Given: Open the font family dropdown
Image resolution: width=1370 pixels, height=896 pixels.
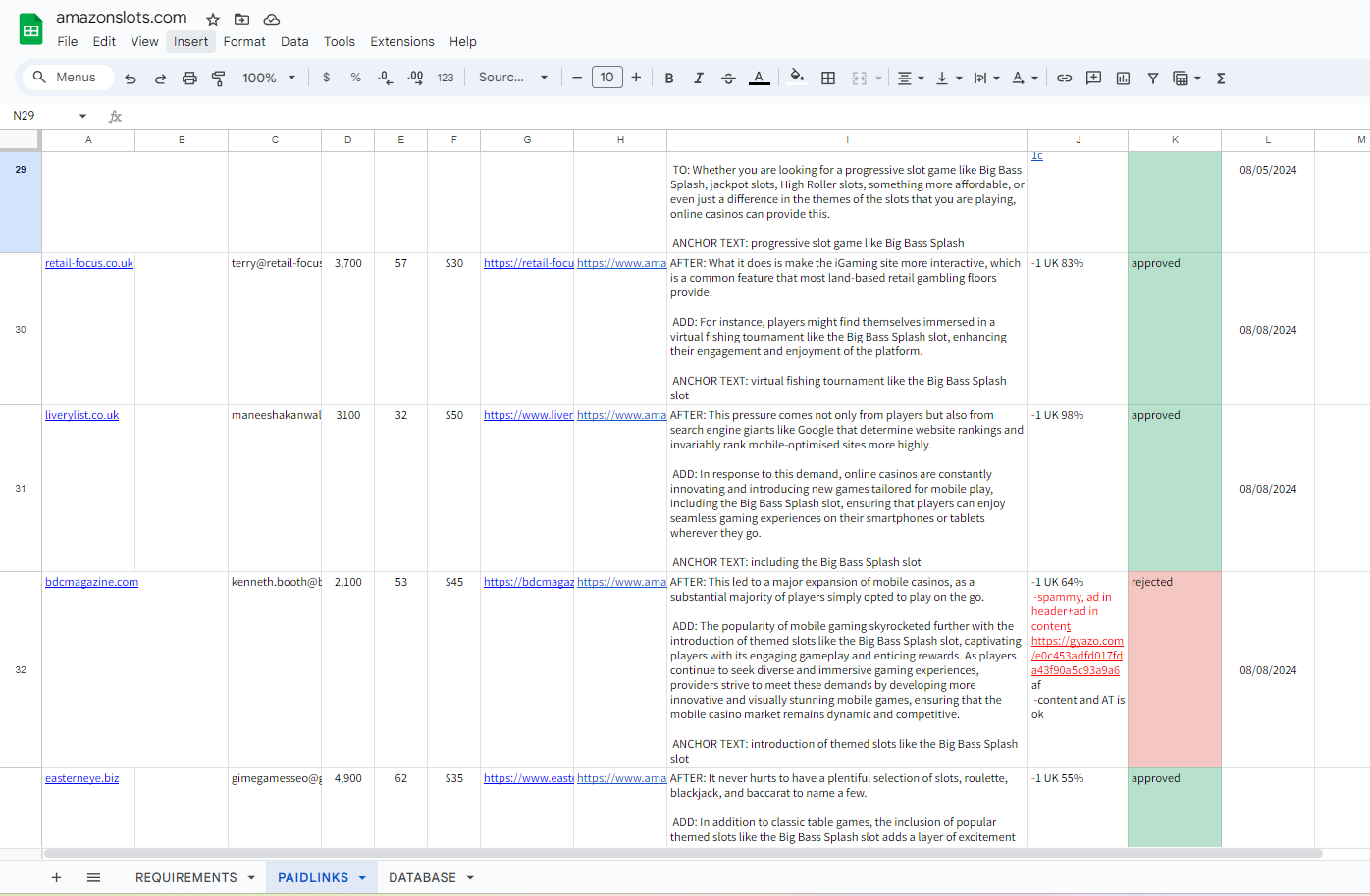Looking at the screenshot, I should coord(512,78).
